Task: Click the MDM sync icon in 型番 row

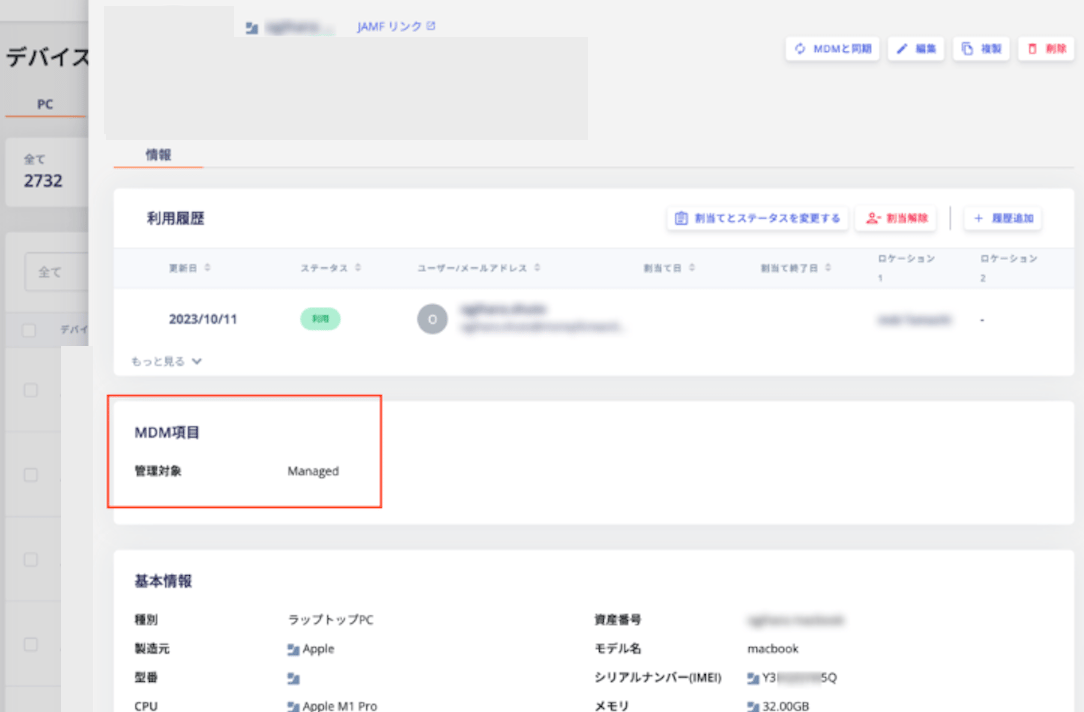Action: click(293, 678)
